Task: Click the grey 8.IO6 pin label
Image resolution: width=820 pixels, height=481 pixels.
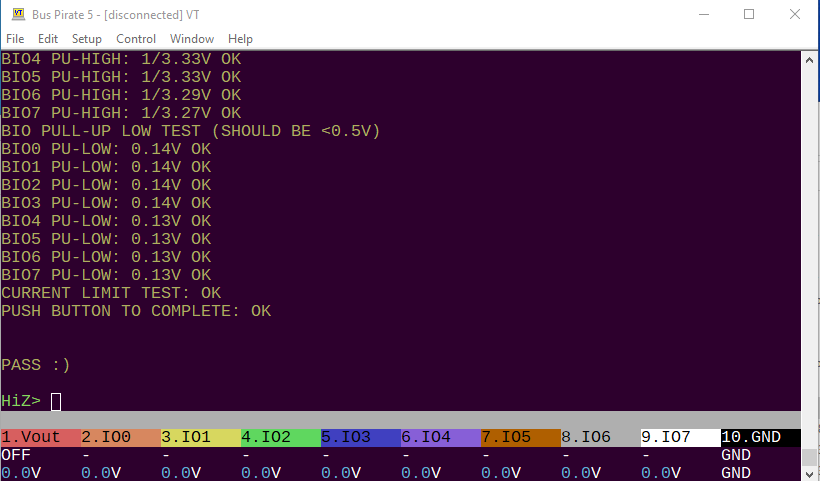Action: tap(601, 437)
